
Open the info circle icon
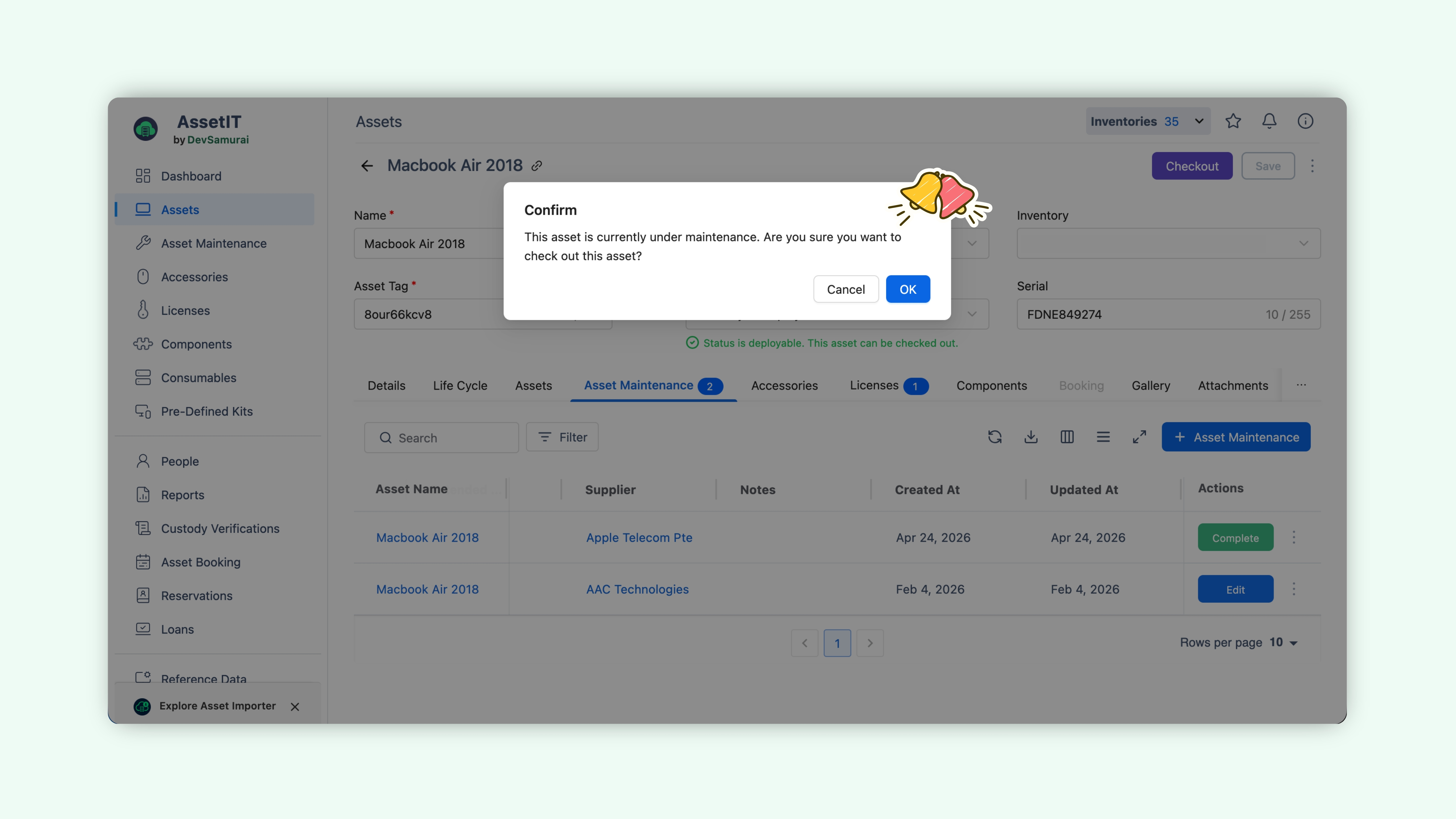1305,121
